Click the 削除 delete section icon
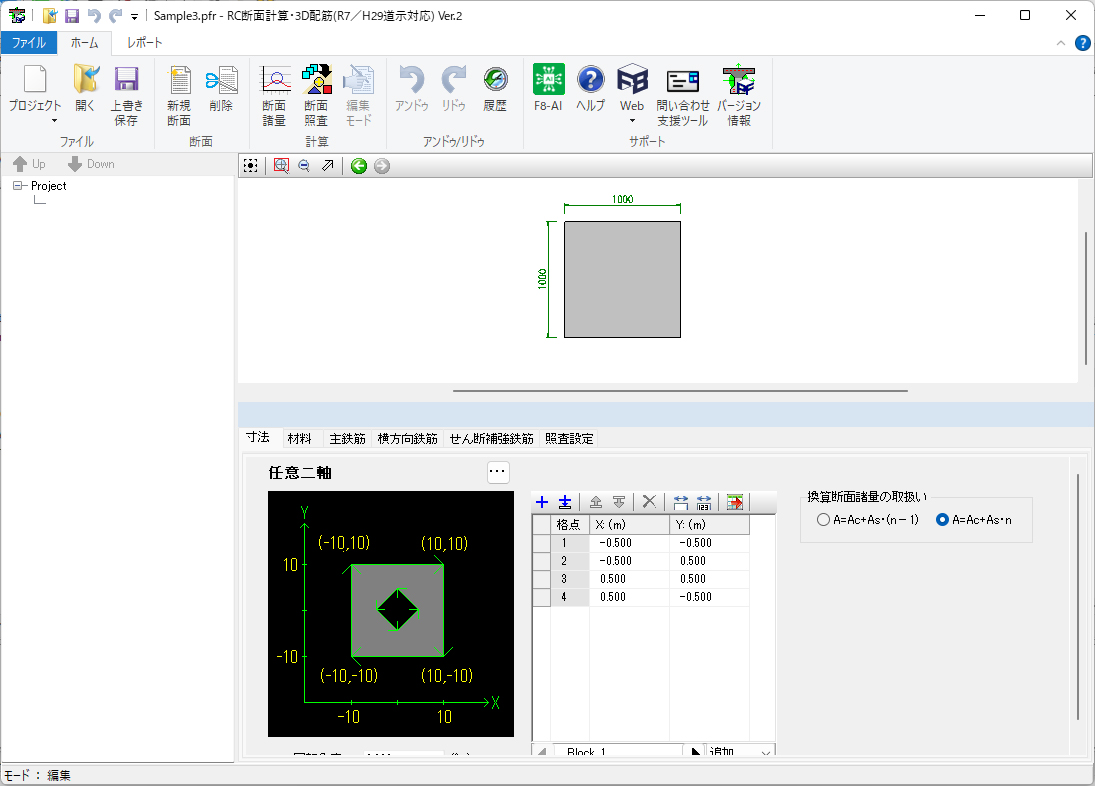Image resolution: width=1095 pixels, height=786 pixels. (221, 88)
